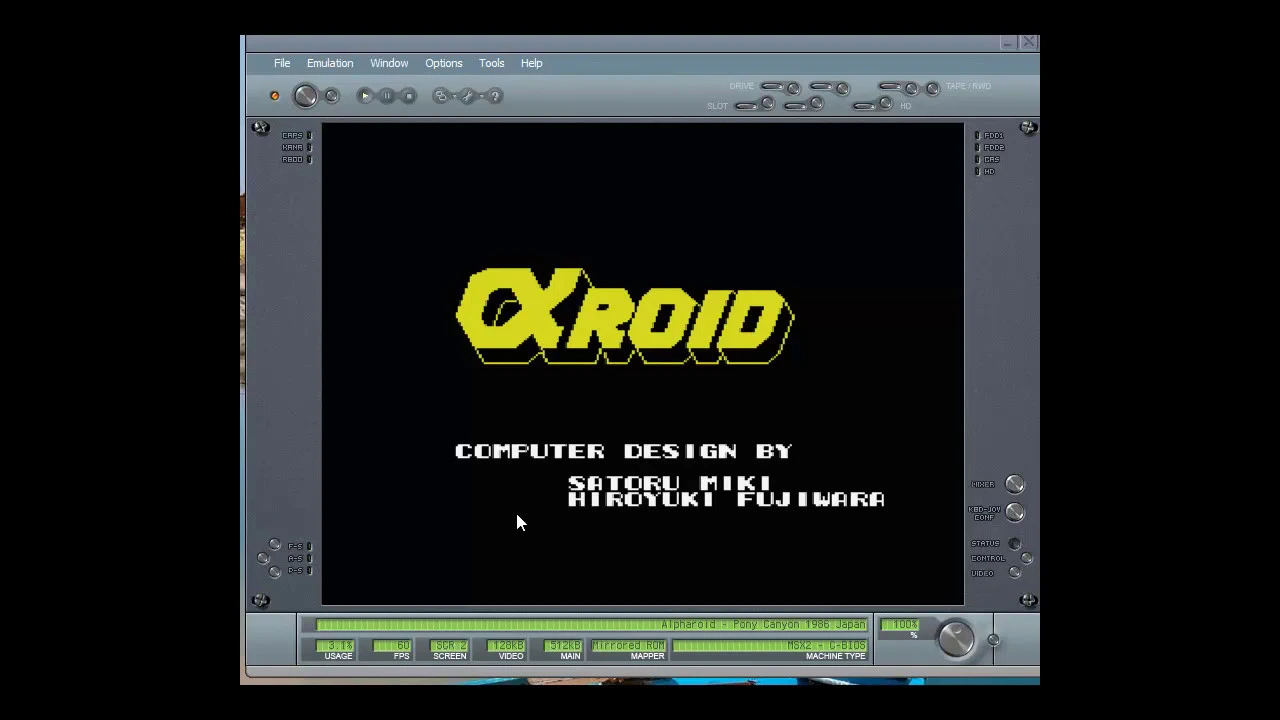Open the MIXER panel knob
Viewport: 1280px width, 720px height.
1015,484
